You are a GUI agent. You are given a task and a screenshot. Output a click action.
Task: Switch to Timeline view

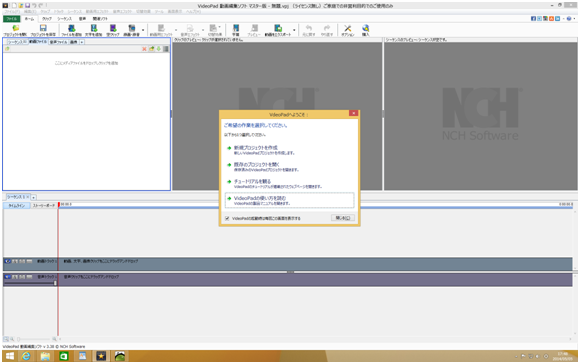(x=17, y=205)
